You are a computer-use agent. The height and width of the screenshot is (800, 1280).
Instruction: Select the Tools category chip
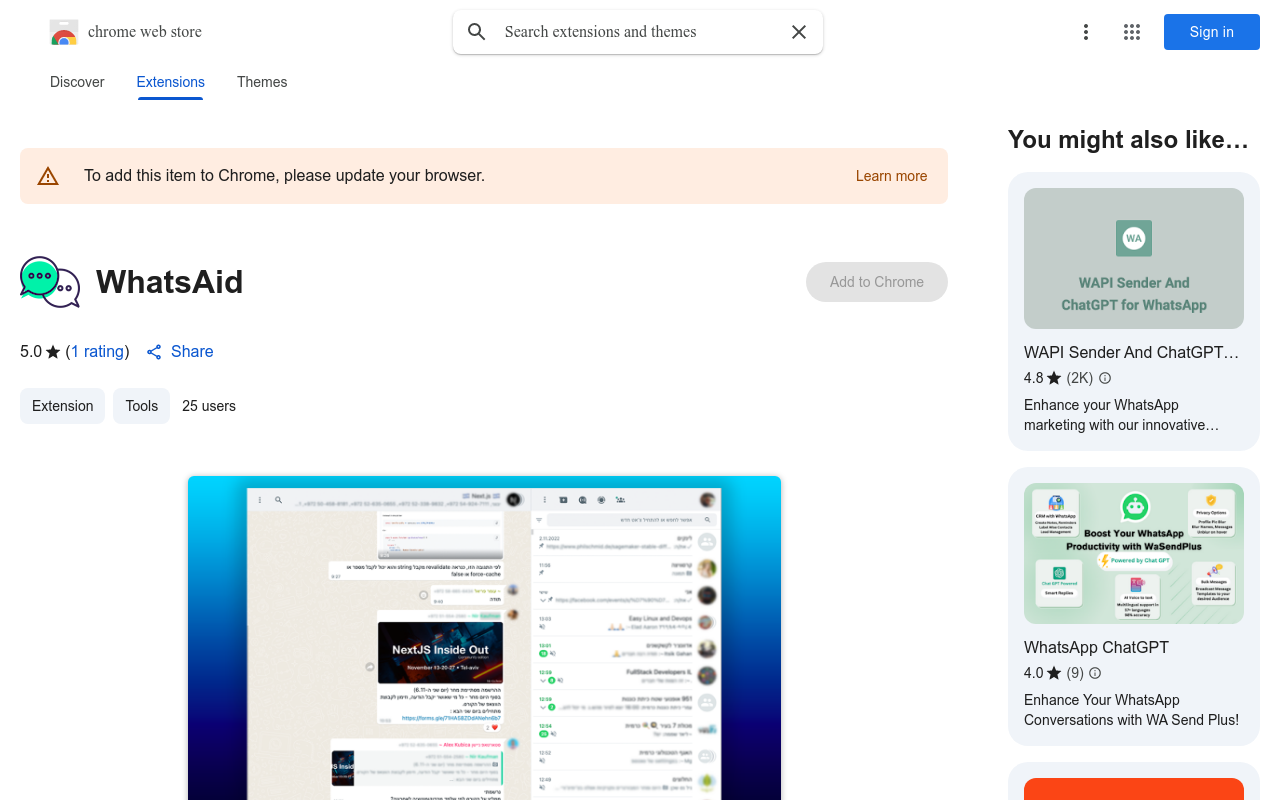pos(142,406)
